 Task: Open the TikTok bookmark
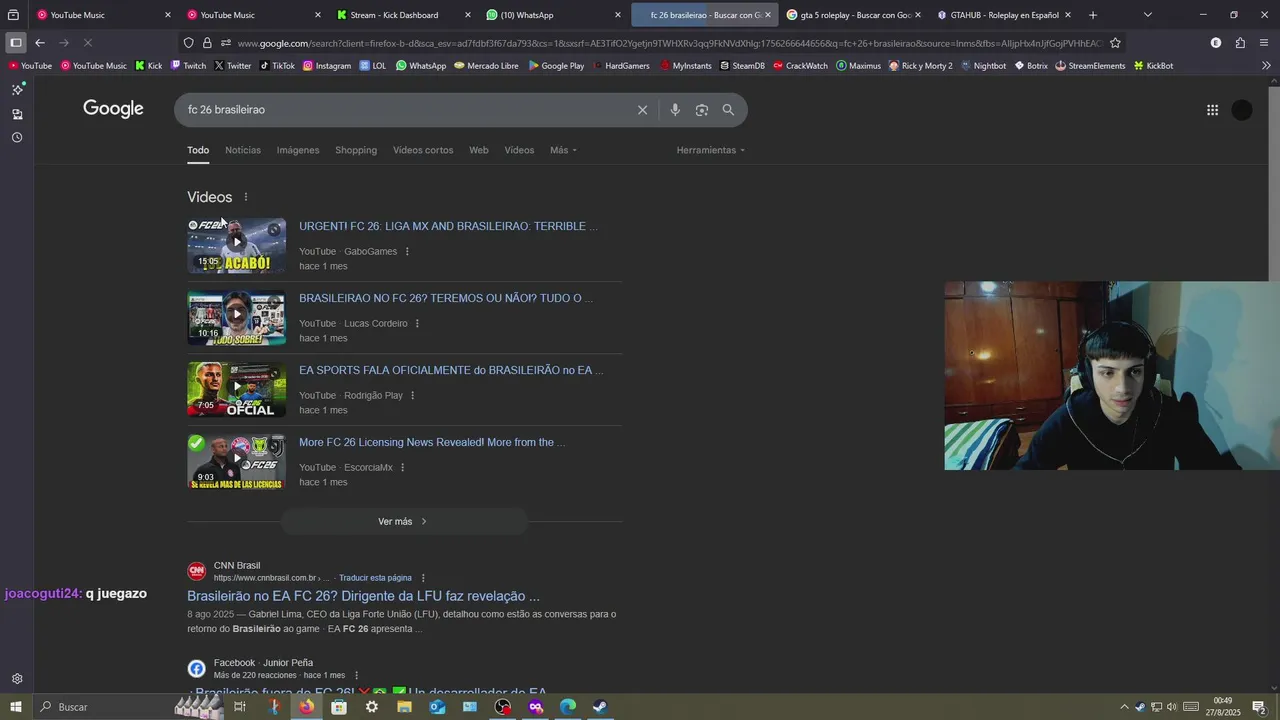click(x=277, y=66)
